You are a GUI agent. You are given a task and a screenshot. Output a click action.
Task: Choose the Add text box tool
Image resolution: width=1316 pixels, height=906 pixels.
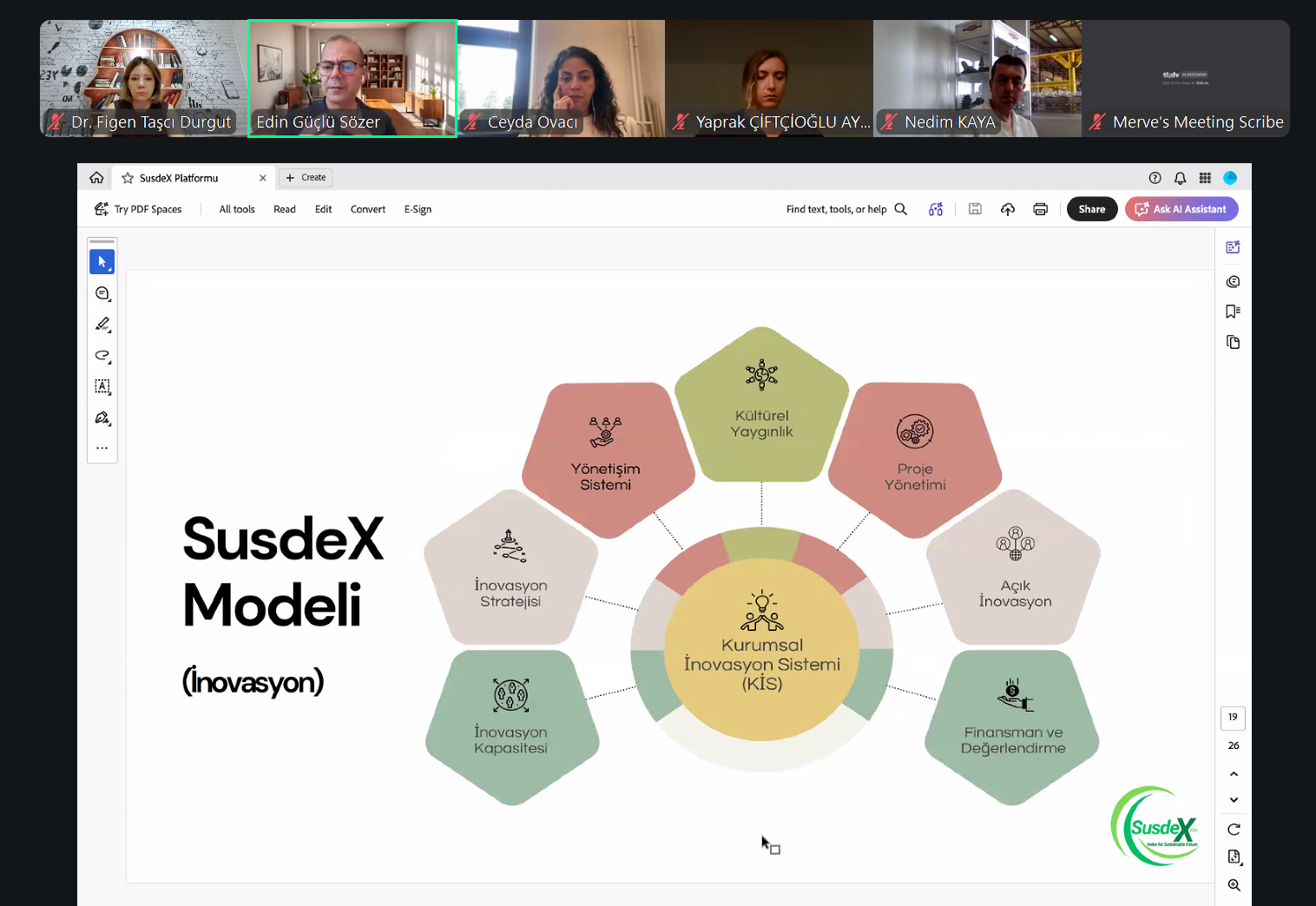[x=102, y=386]
